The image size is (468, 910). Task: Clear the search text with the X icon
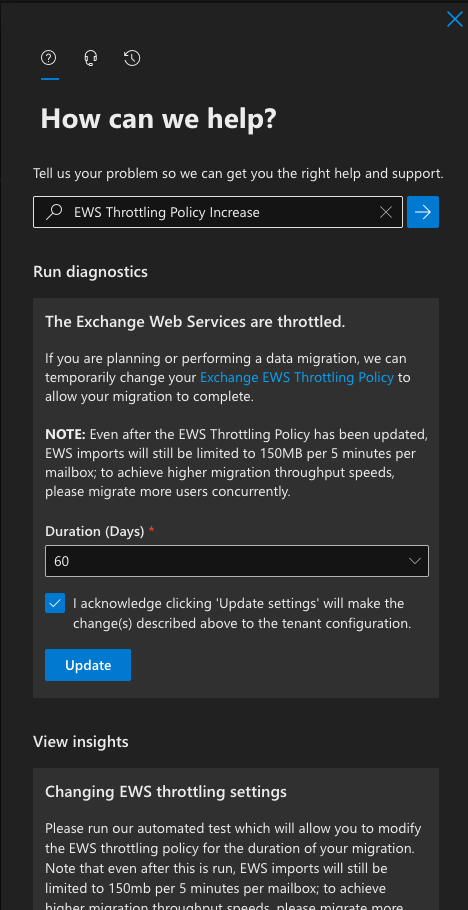point(386,212)
